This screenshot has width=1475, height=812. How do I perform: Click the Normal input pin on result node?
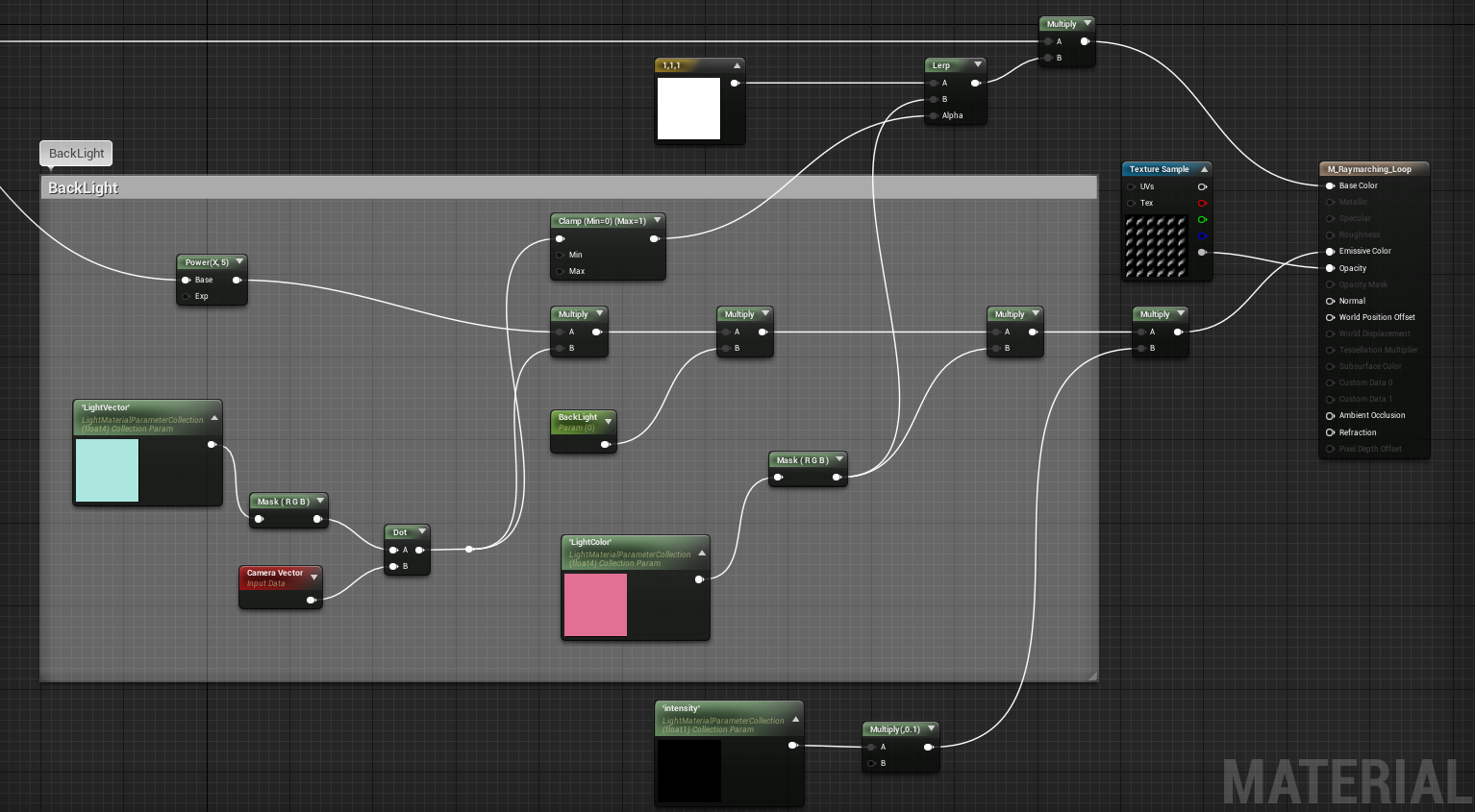click(x=1331, y=301)
